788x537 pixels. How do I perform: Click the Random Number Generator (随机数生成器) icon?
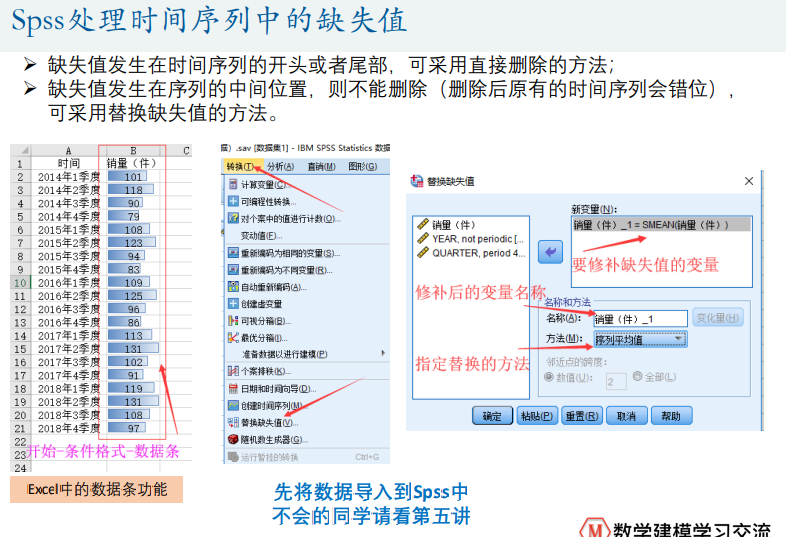233,439
